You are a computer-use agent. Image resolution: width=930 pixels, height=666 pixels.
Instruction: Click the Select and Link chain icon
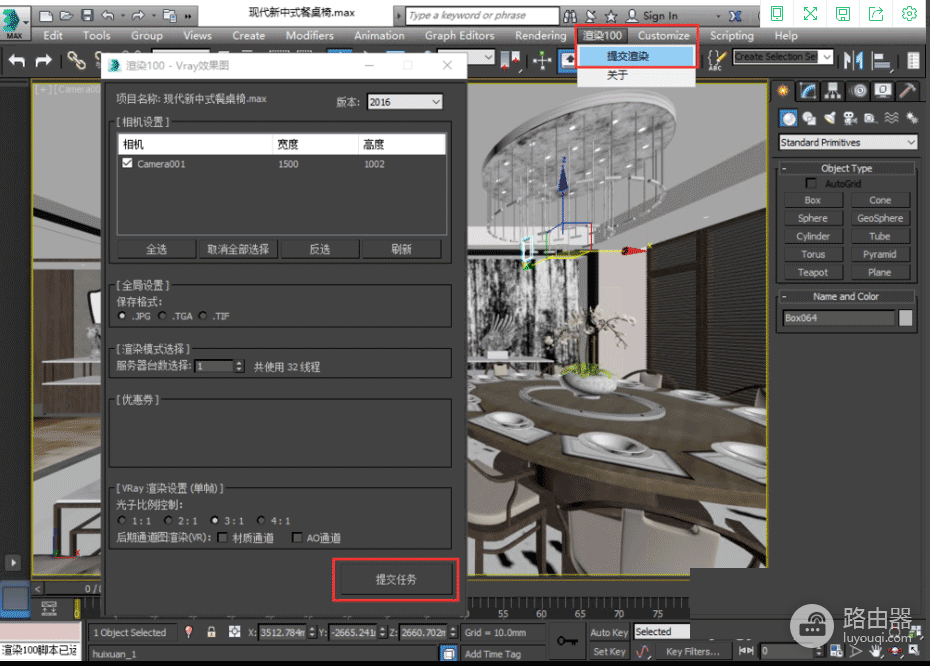click(76, 60)
